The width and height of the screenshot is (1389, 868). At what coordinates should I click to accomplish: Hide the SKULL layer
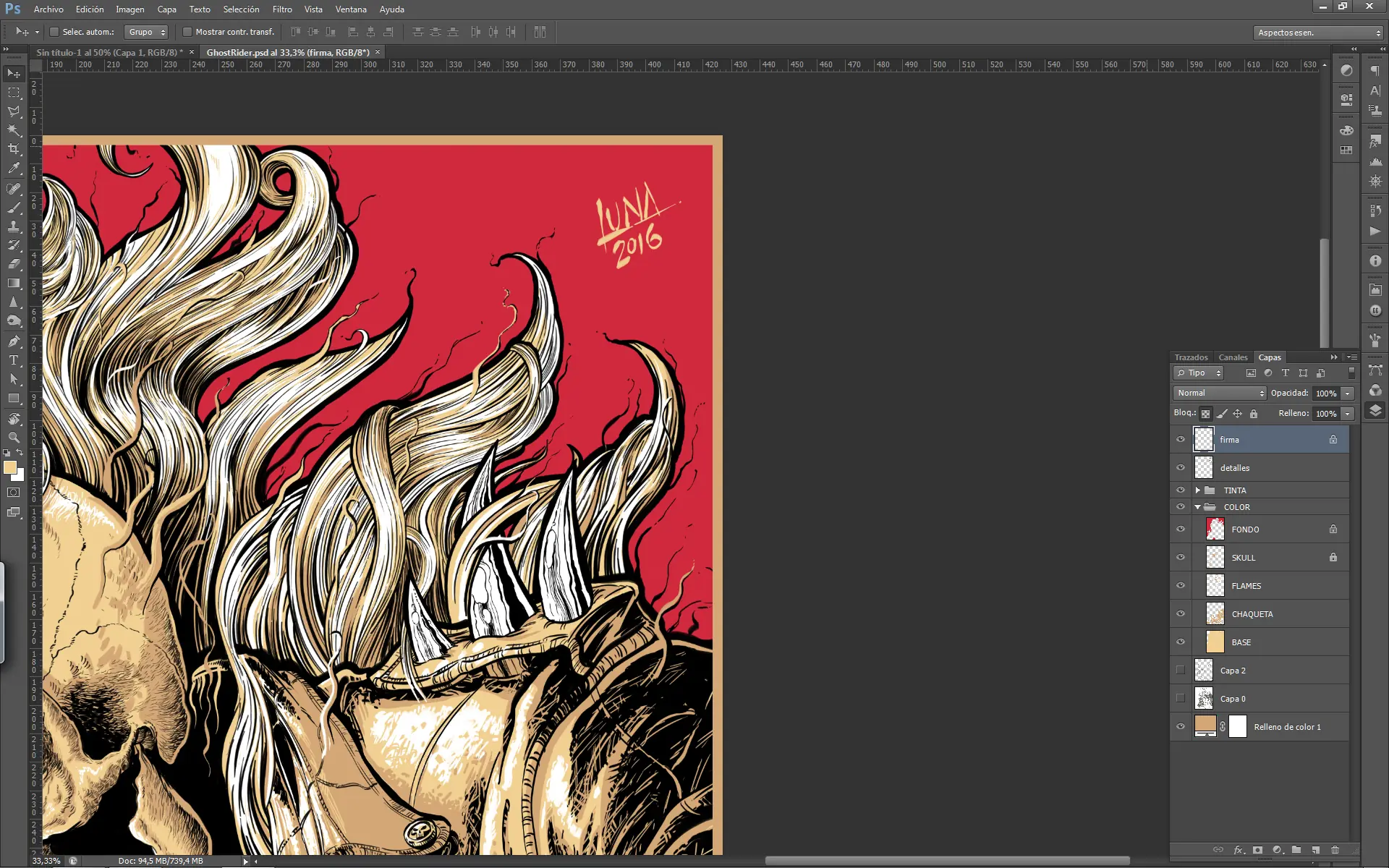[x=1181, y=557]
